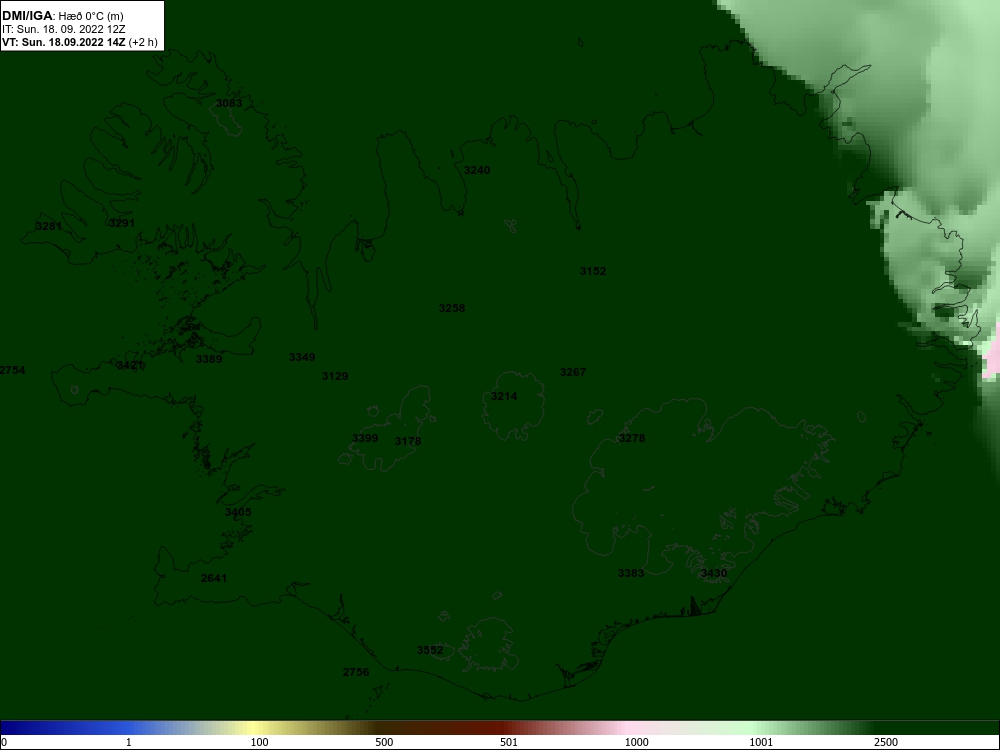Click the valid time line "VT: Sun. 18.09.2022 14Z"
Screen dimensions: 1000x750
pos(64,43)
